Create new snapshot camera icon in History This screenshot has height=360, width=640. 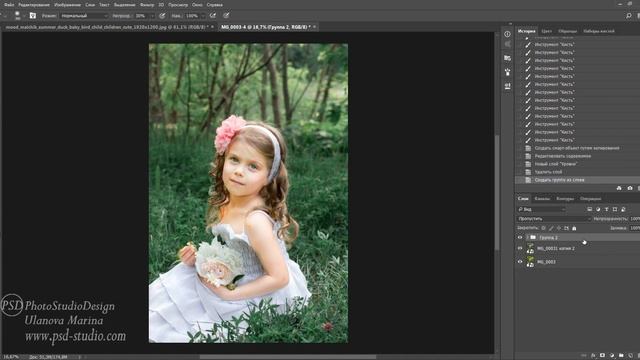tap(630, 188)
